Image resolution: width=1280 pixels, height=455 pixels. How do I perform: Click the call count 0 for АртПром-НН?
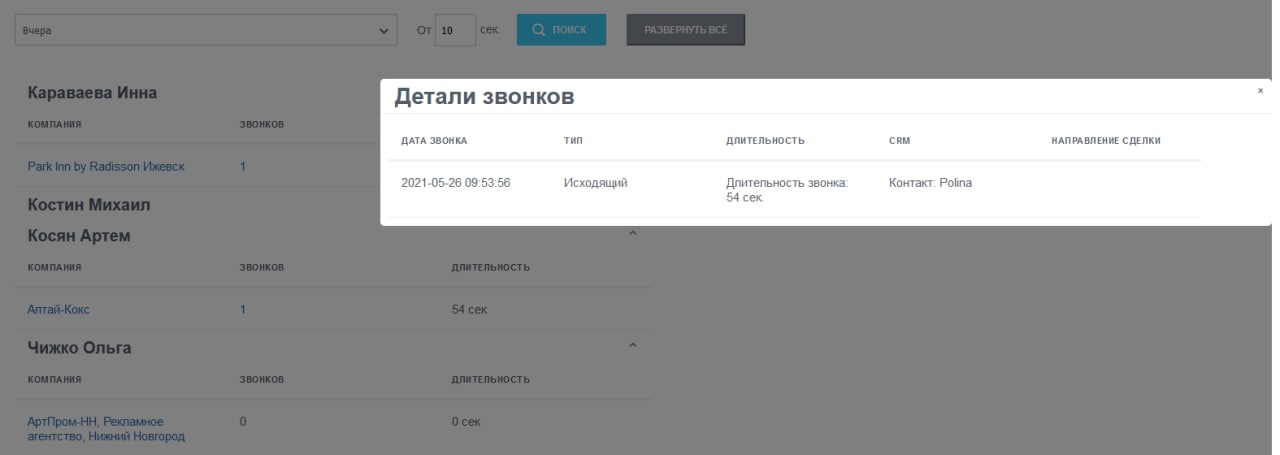[243, 422]
